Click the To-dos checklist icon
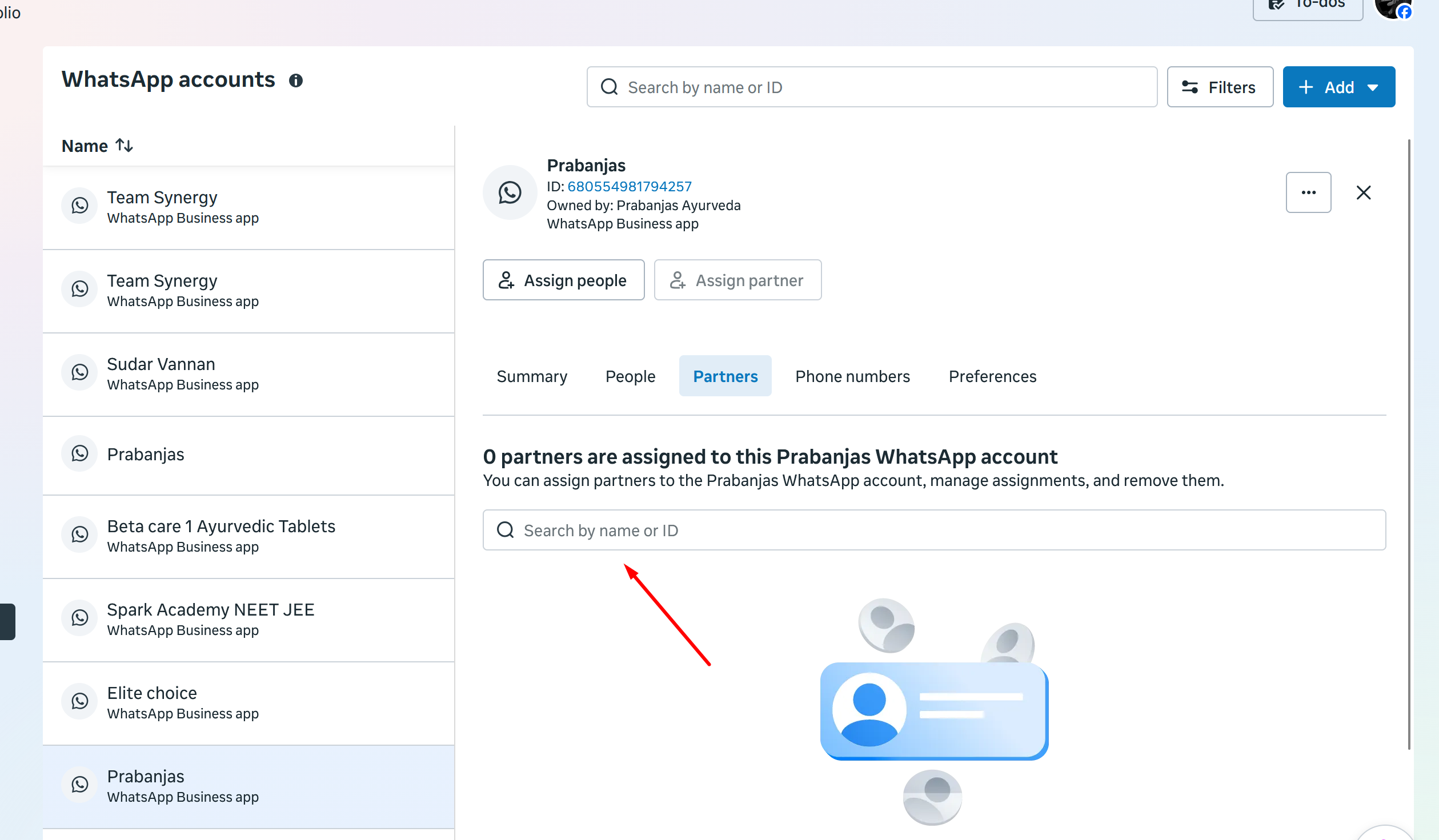Viewport: 1439px width, 840px height. click(x=1276, y=5)
